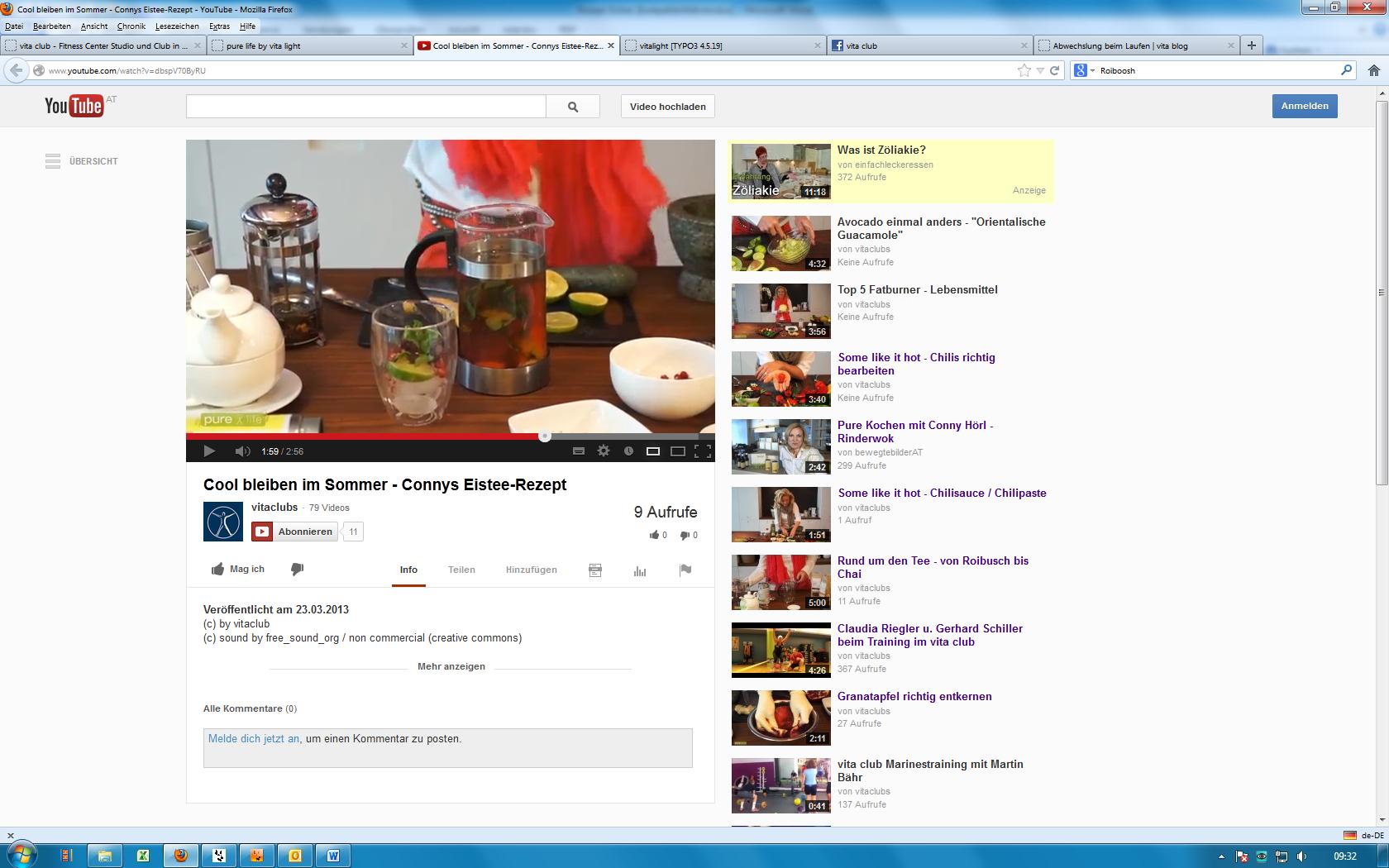Switch player to small size
The width and height of the screenshot is (1389, 868).
653,451
